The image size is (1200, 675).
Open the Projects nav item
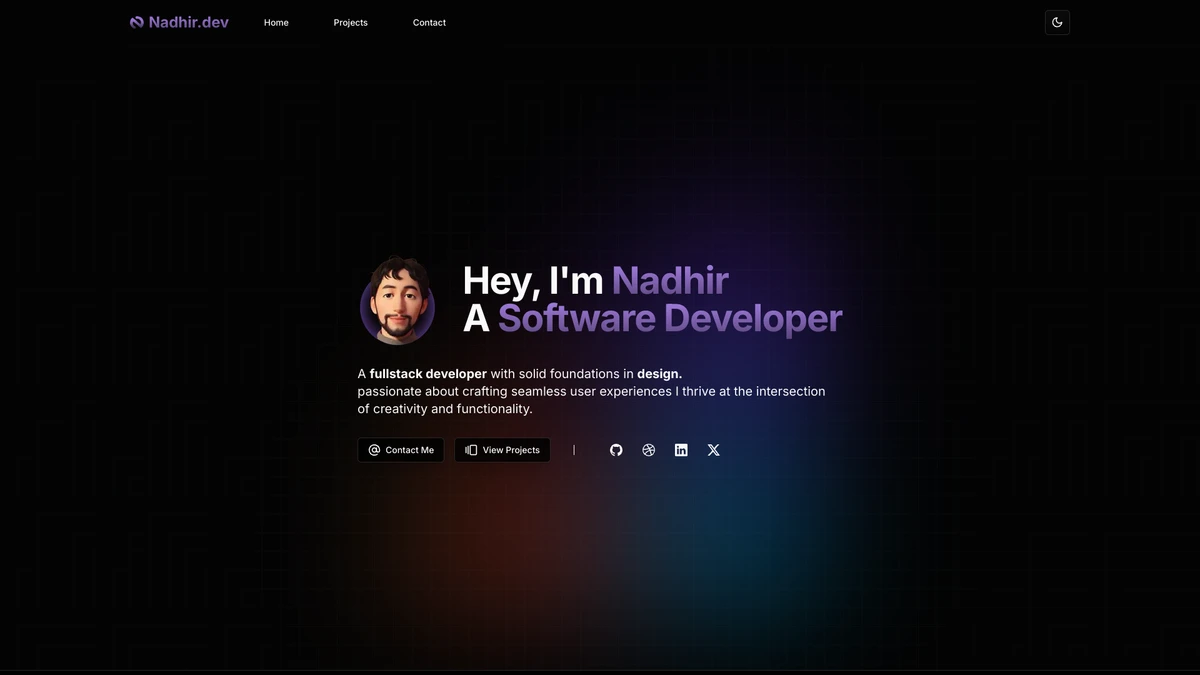tap(350, 22)
